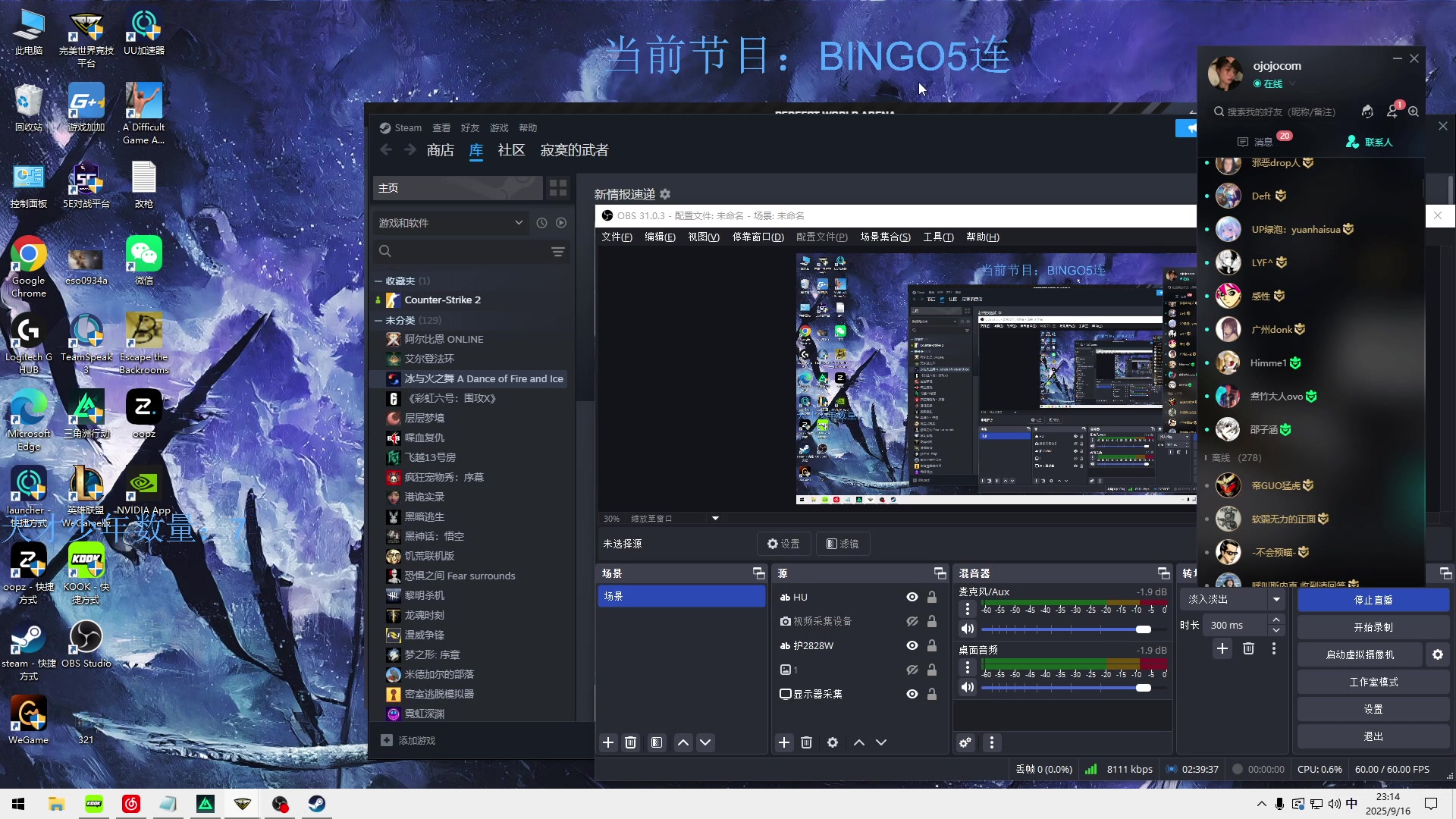Move source down arrow in Sources panel
The width and height of the screenshot is (1456, 819).
pos(880,742)
